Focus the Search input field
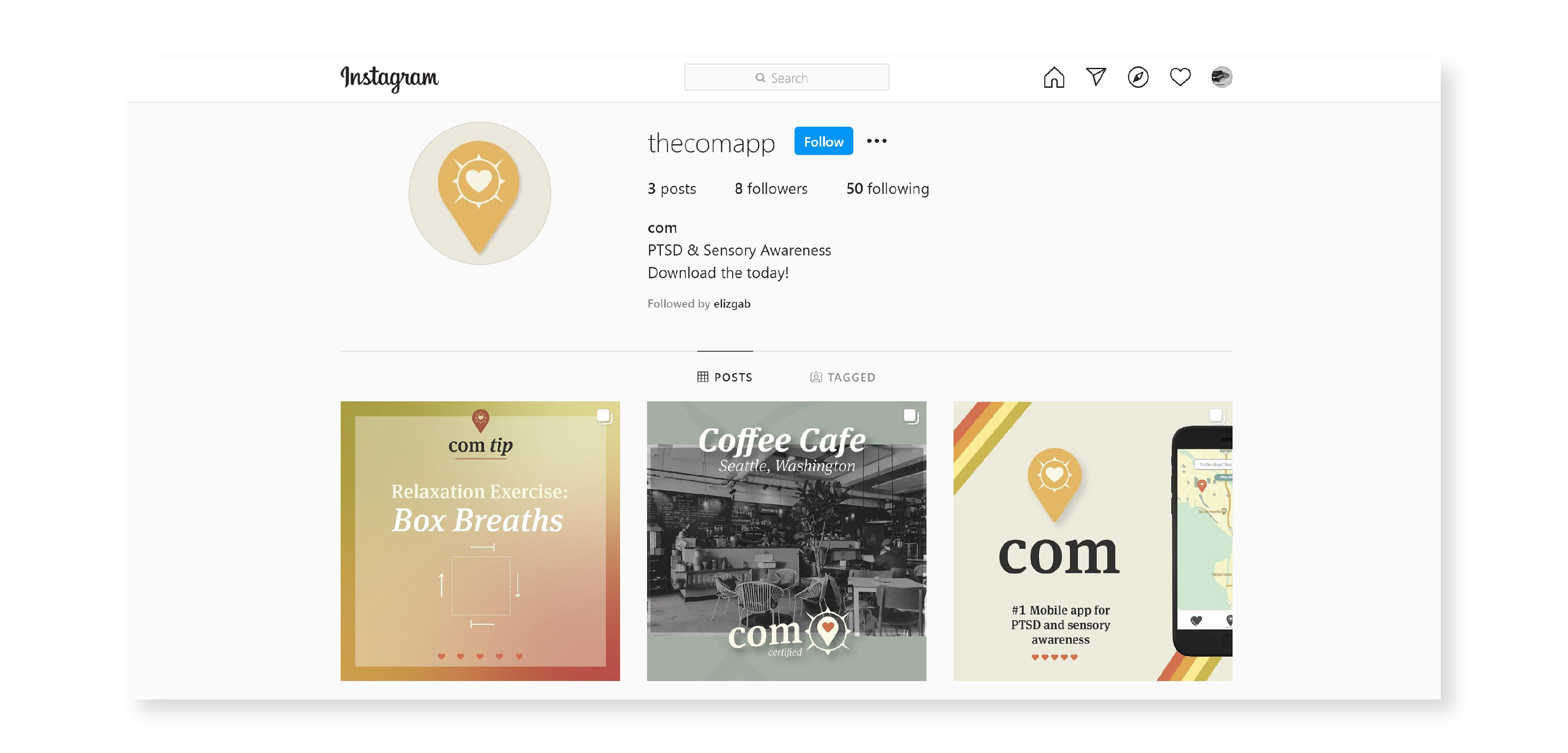1568x753 pixels. pyautogui.click(x=786, y=77)
